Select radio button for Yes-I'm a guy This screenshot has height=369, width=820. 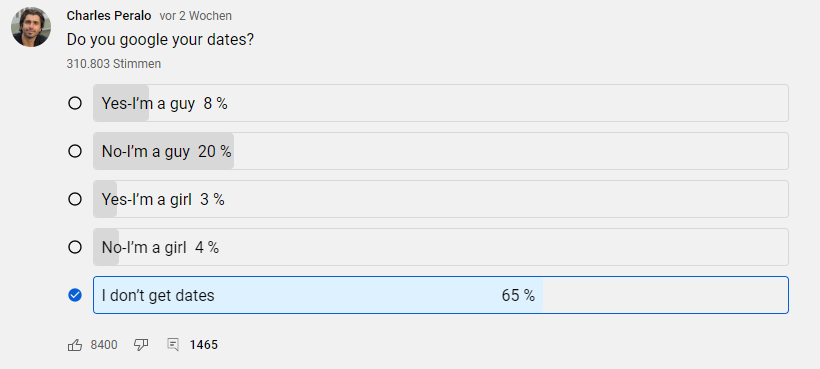pos(75,103)
